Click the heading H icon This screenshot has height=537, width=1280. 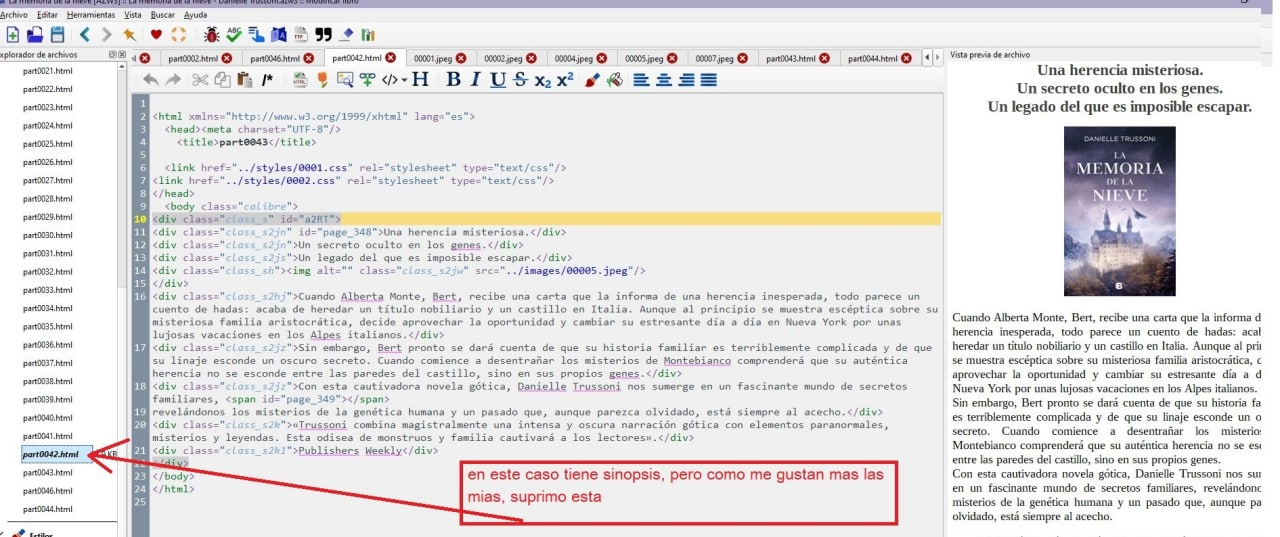coord(420,80)
